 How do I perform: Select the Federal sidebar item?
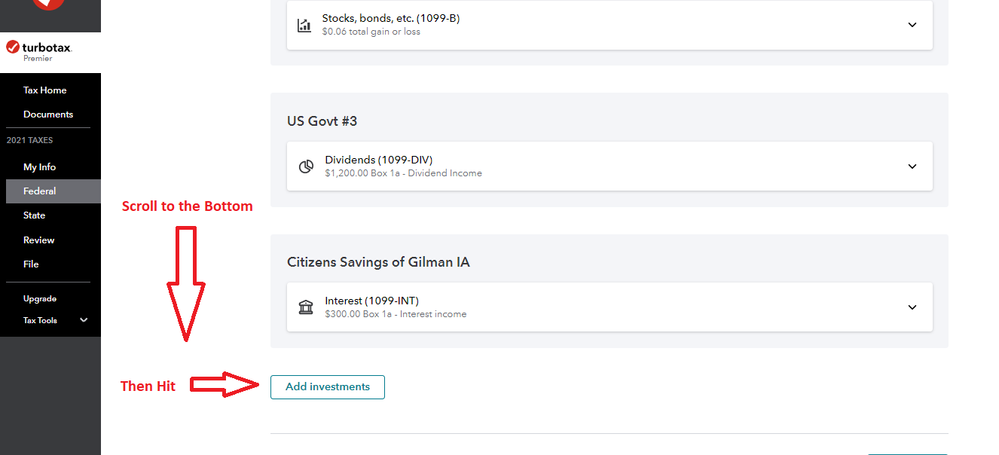(53, 191)
